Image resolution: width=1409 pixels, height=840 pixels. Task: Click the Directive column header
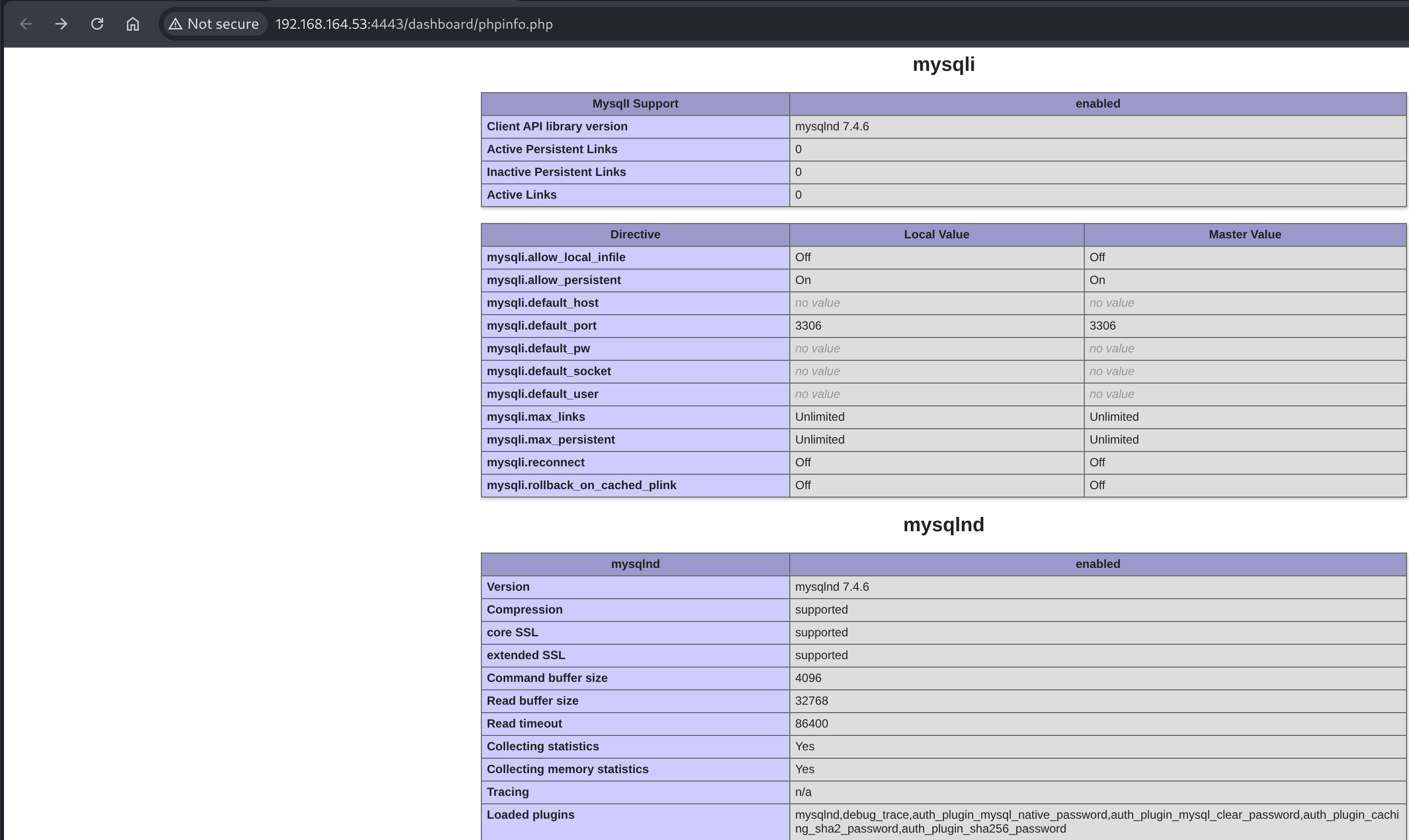tap(635, 234)
